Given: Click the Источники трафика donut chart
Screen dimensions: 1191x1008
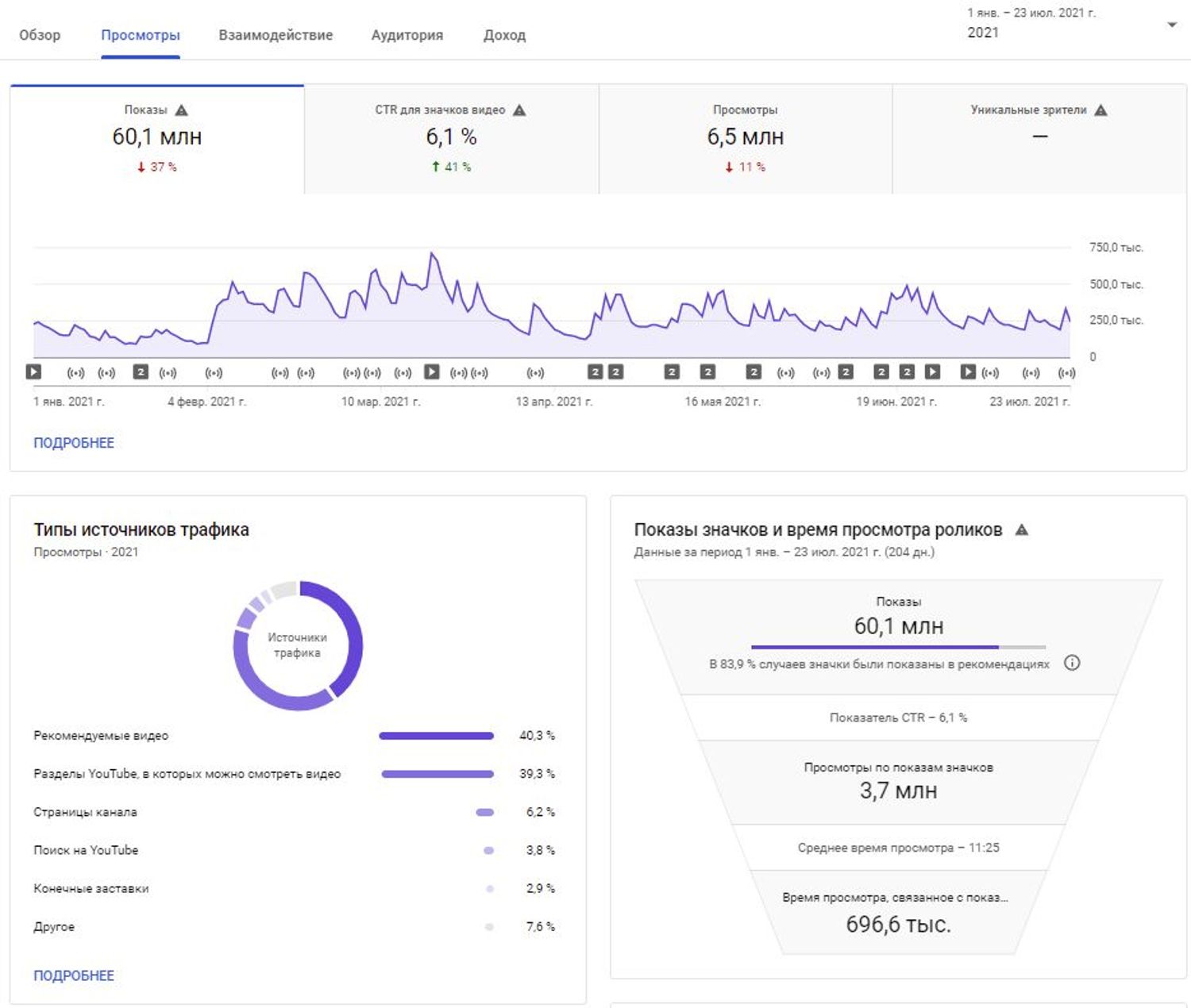Looking at the screenshot, I should (x=298, y=645).
